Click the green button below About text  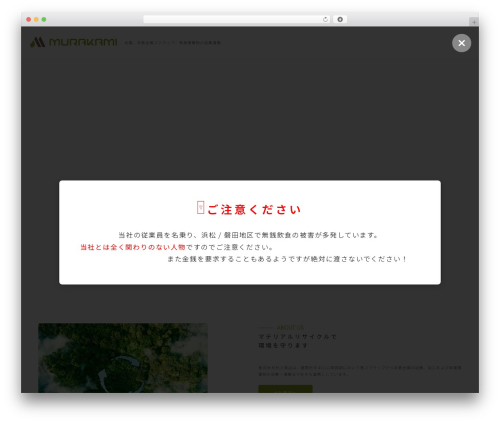pyautogui.click(x=285, y=389)
